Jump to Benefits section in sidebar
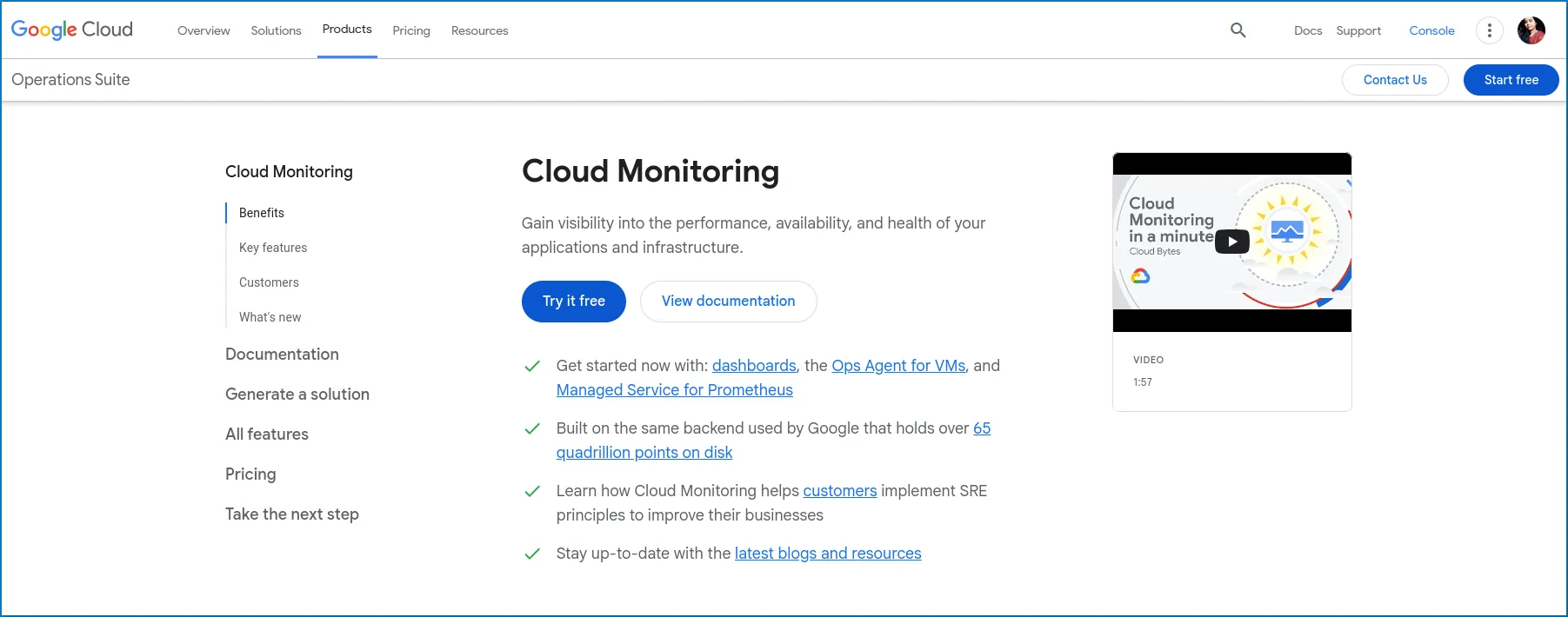1568x617 pixels. point(262,213)
